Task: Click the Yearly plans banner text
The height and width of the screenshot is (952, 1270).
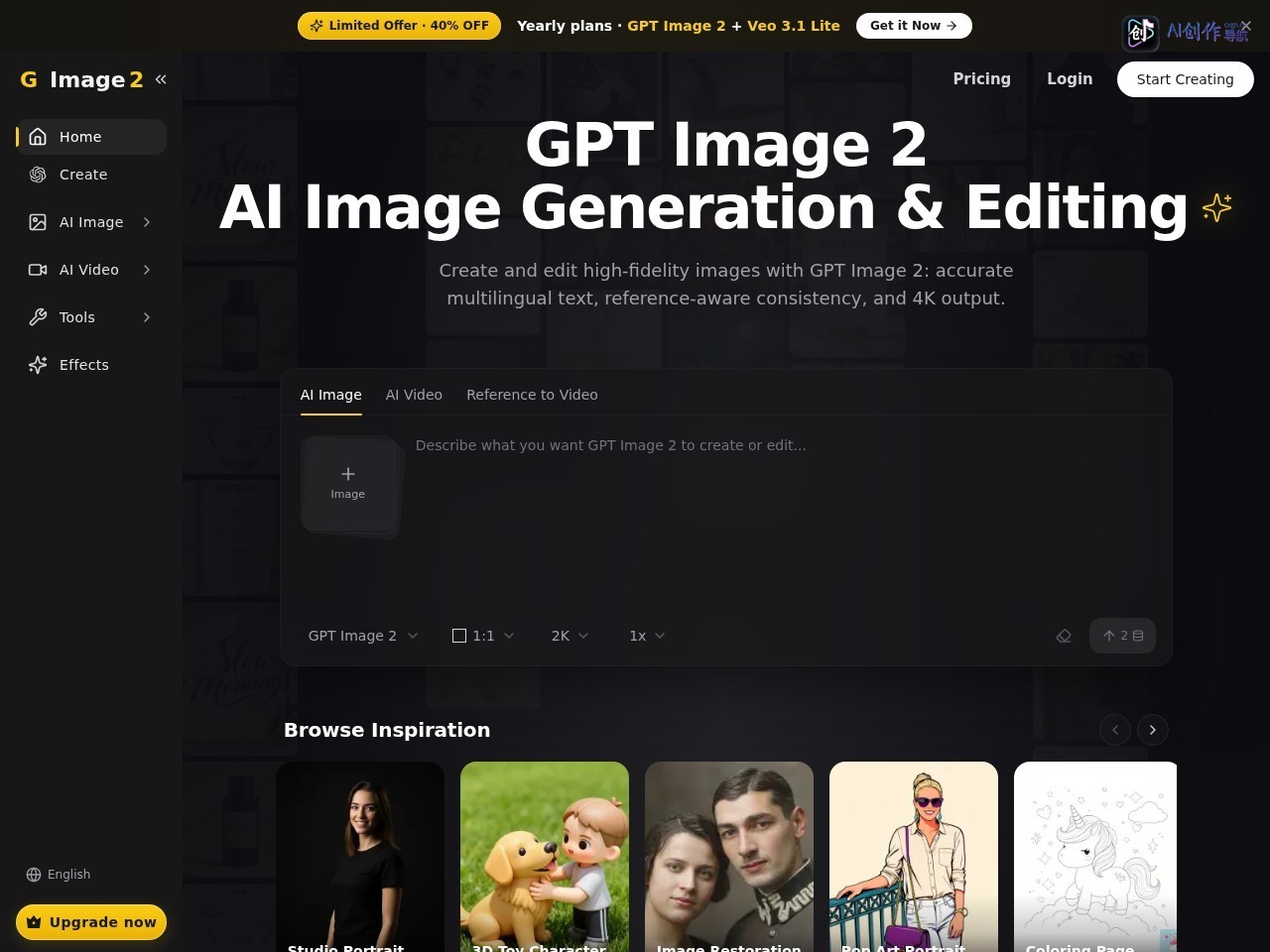Action: click(679, 26)
